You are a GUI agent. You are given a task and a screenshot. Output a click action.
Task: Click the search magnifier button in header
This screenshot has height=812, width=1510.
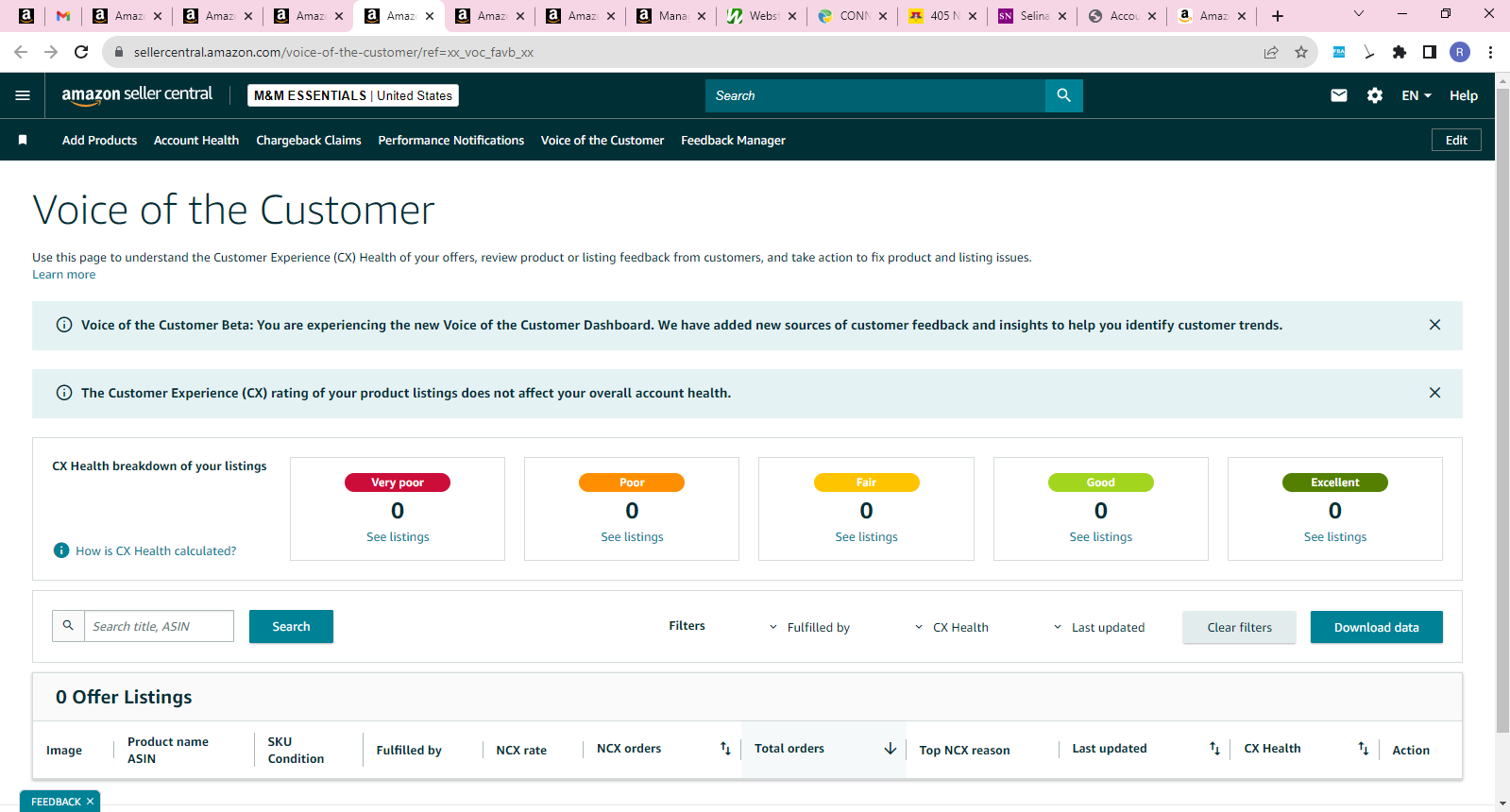click(x=1064, y=95)
